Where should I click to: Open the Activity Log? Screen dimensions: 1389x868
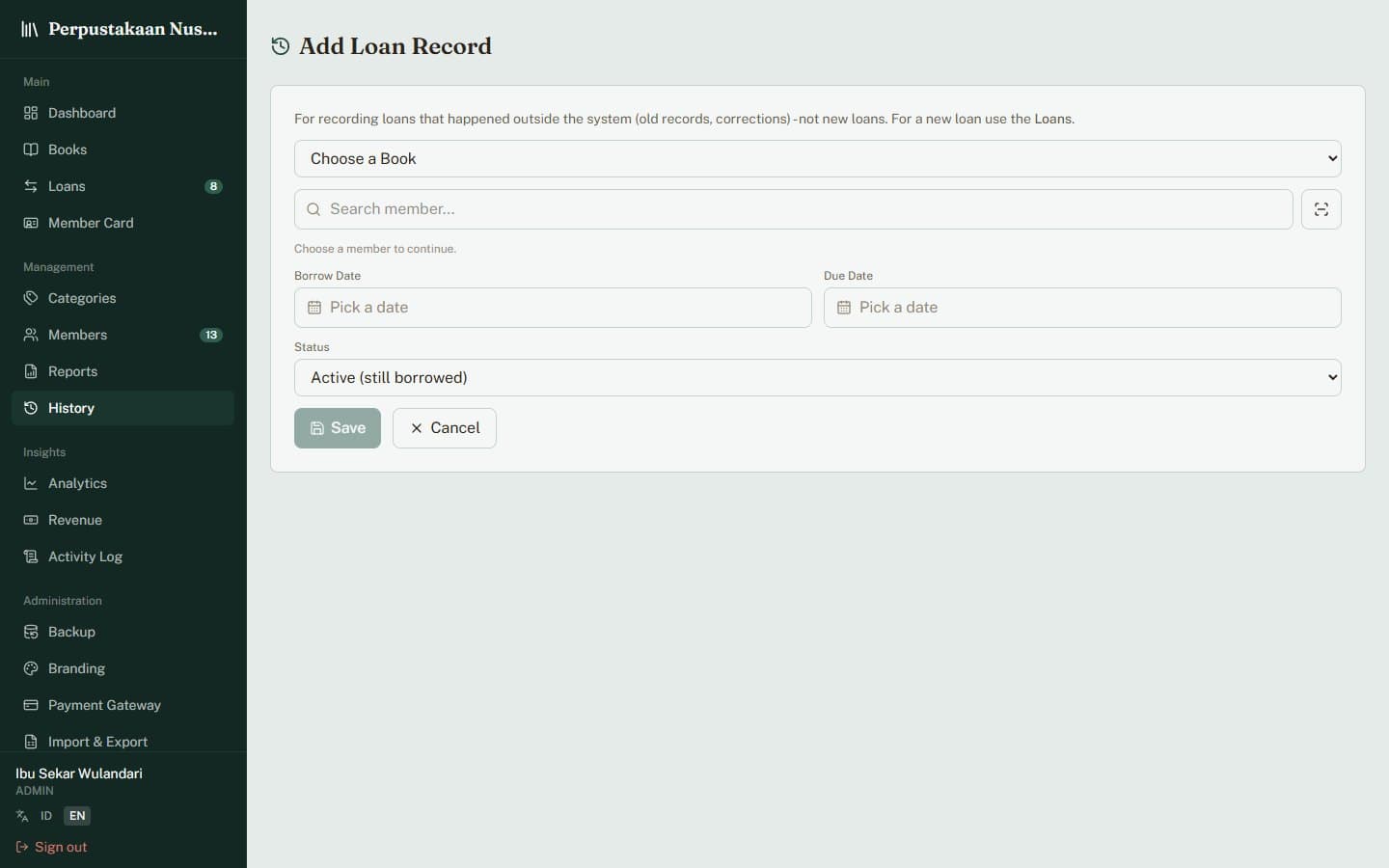coord(123,556)
